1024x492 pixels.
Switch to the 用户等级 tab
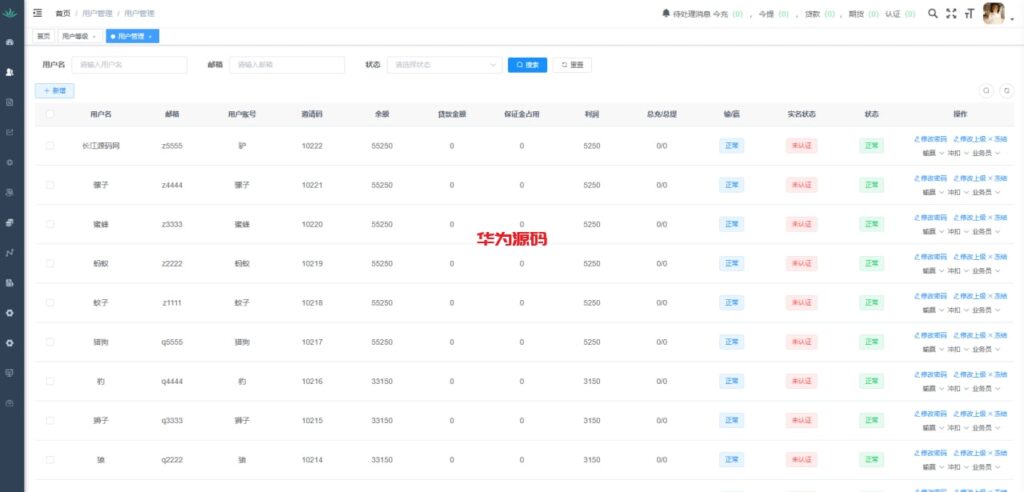80,37
